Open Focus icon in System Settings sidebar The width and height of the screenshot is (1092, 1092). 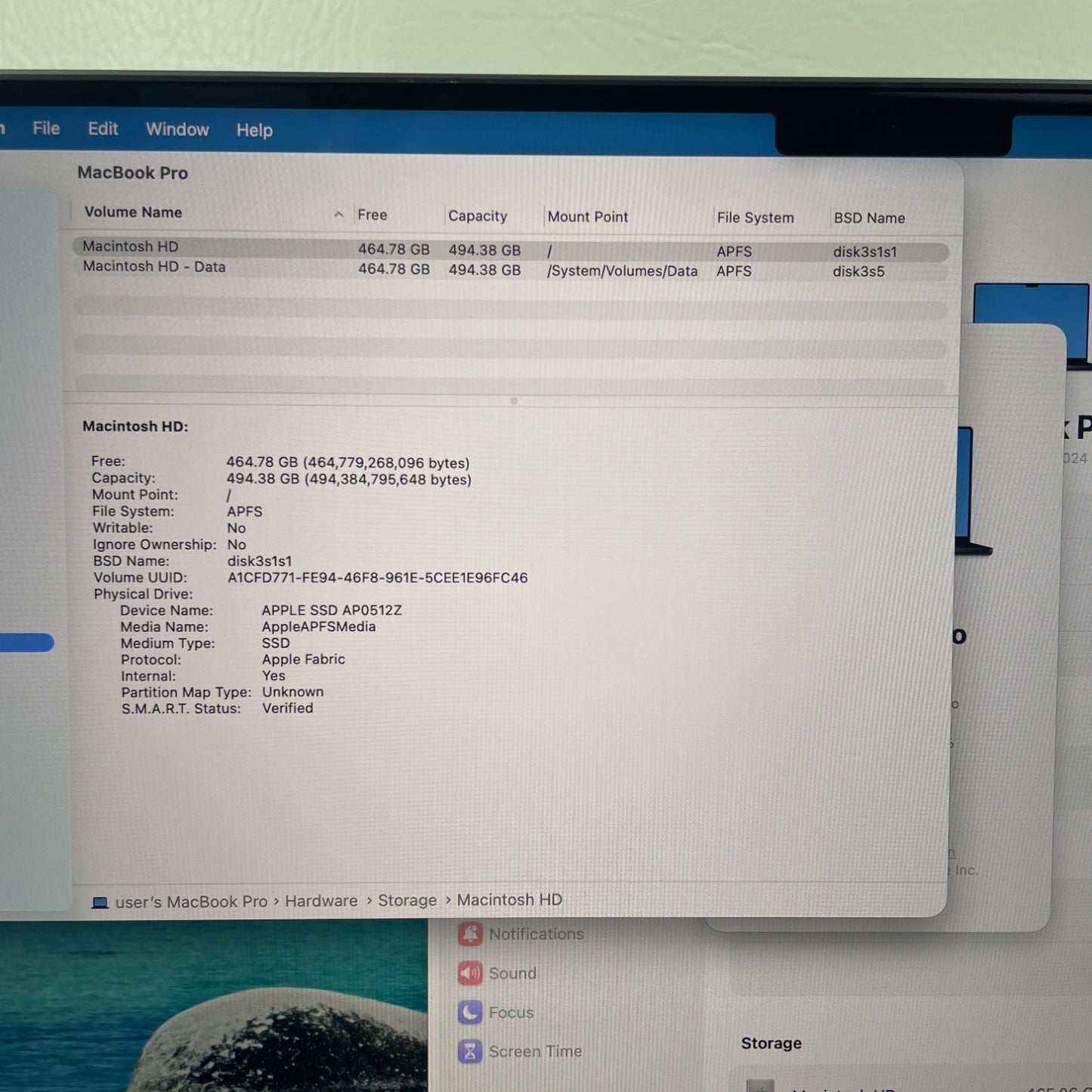point(470,1012)
